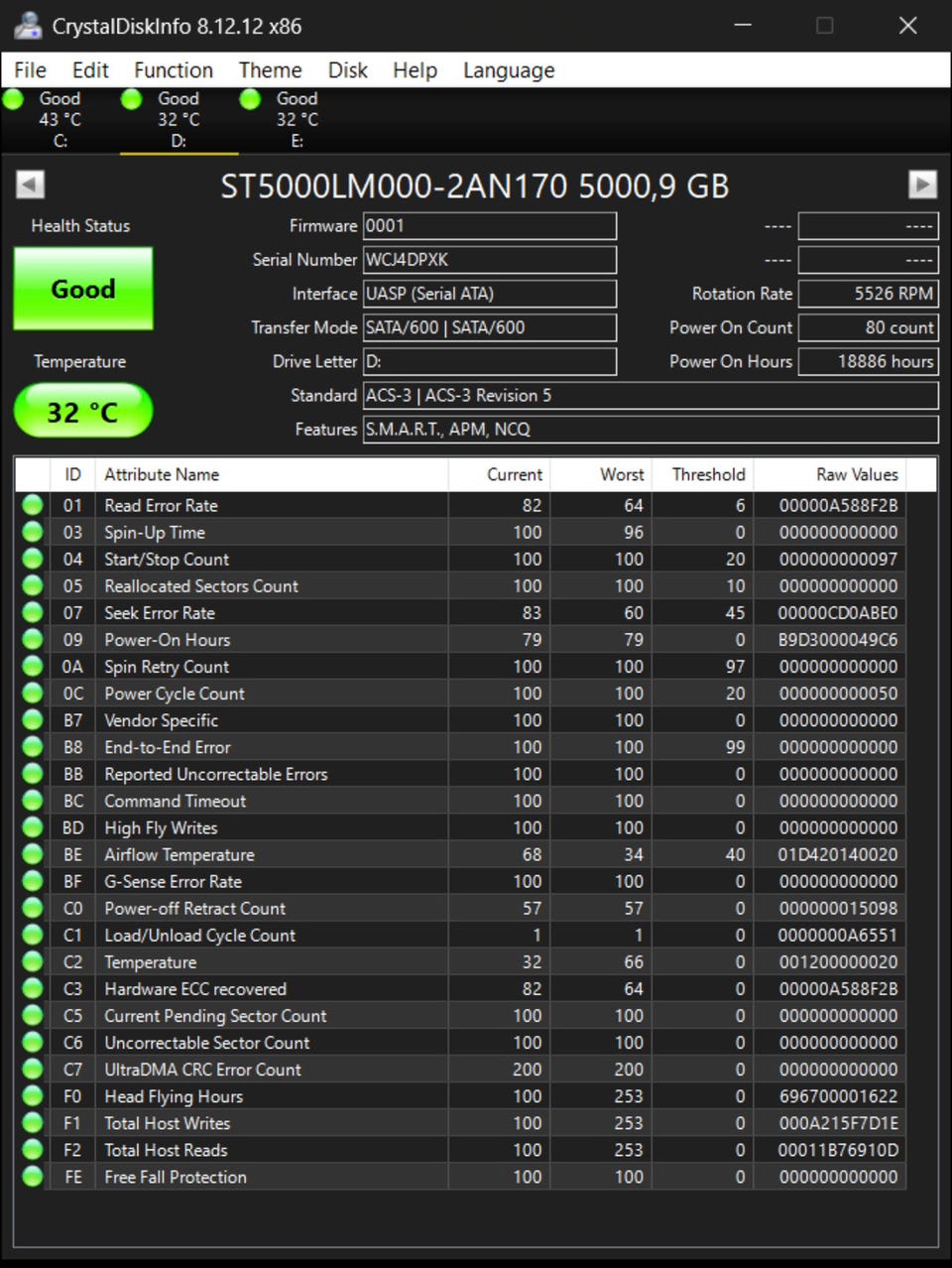Screen dimensions: 952x1268
Task: Open the Help menu
Action: point(415,70)
